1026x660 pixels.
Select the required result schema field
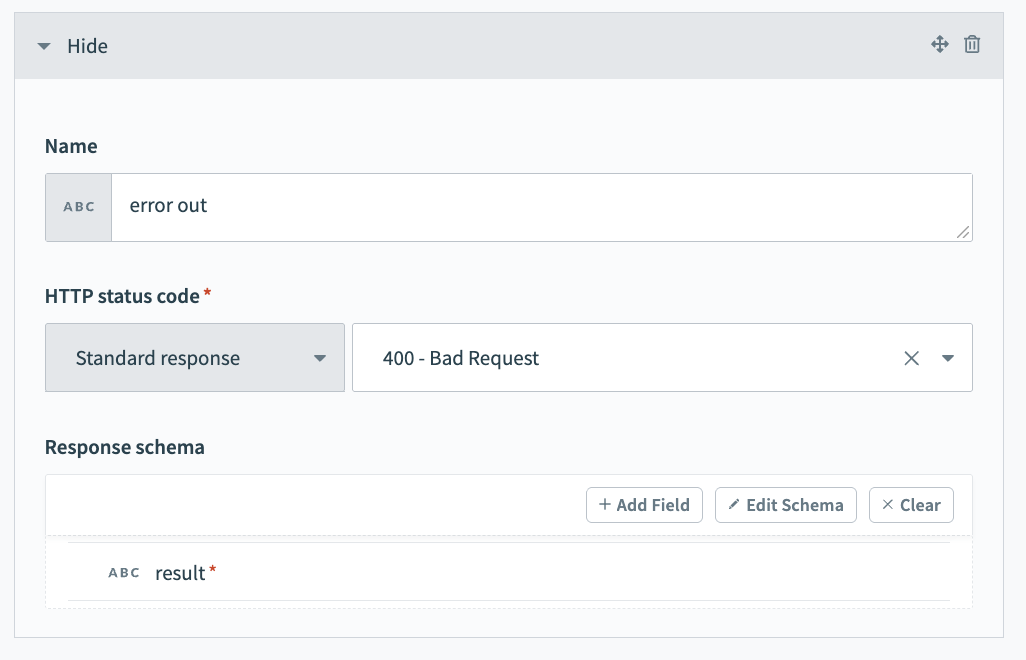[180, 572]
